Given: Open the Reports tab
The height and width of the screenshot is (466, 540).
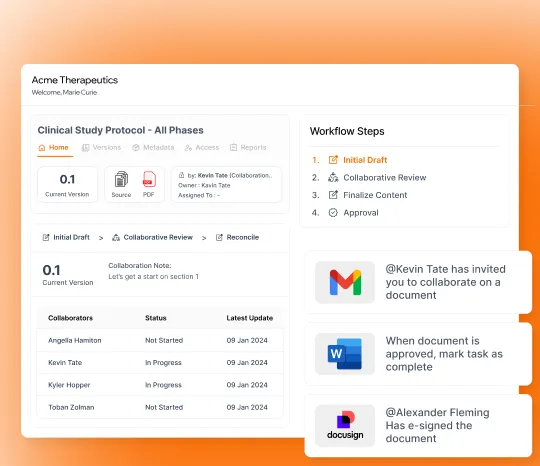Looking at the screenshot, I should point(248,147).
